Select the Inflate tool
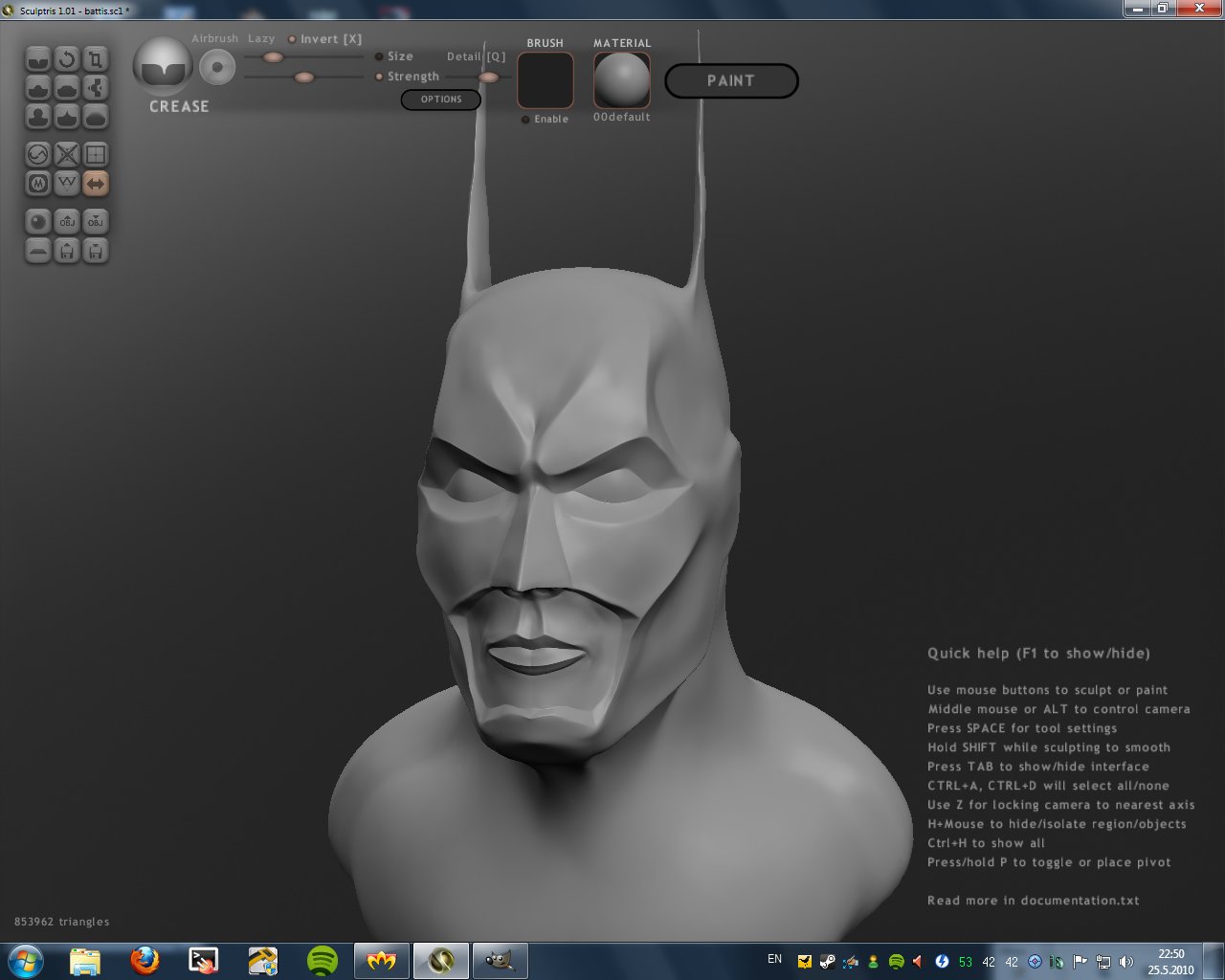The image size is (1225, 980). coord(38,117)
